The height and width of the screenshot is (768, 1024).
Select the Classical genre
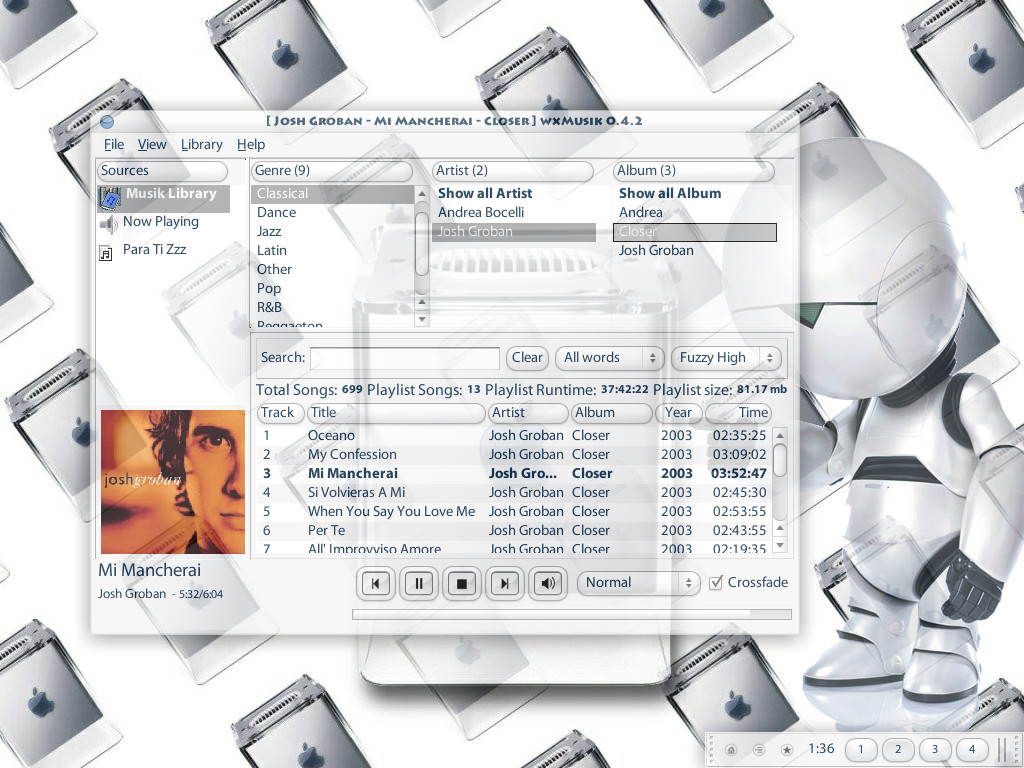tap(332, 194)
